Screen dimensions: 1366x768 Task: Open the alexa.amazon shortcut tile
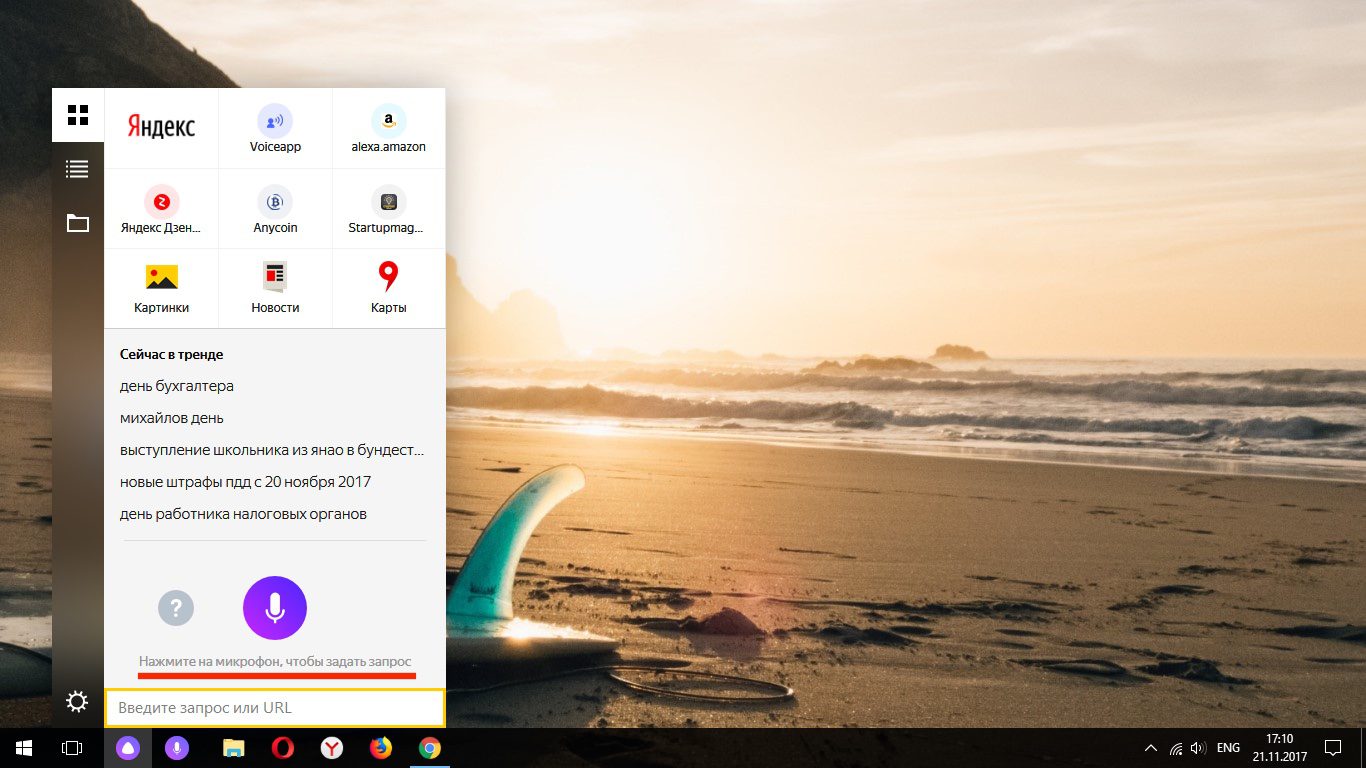click(x=389, y=128)
